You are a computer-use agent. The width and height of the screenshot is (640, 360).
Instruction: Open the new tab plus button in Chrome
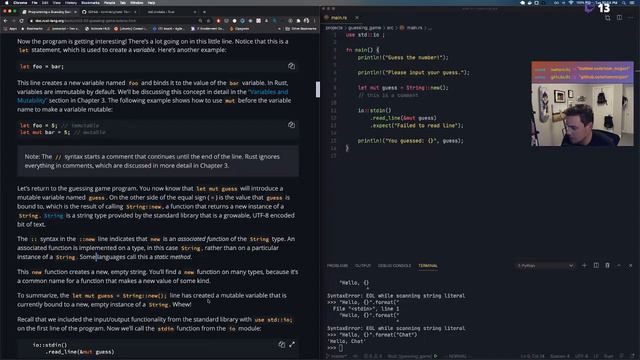(204, 12)
